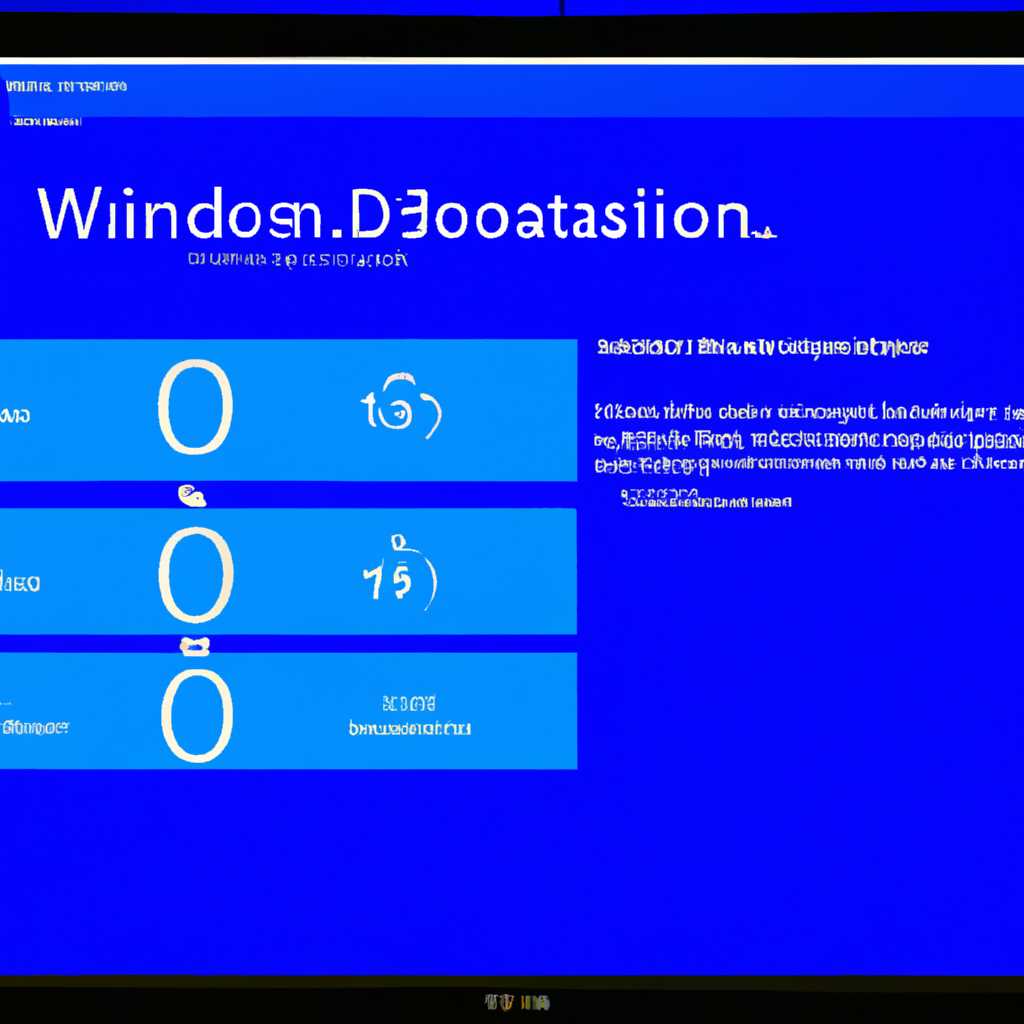Click the small icon between middle and bottom tiles
This screenshot has height=1024, width=1024.
pyautogui.click(x=195, y=647)
